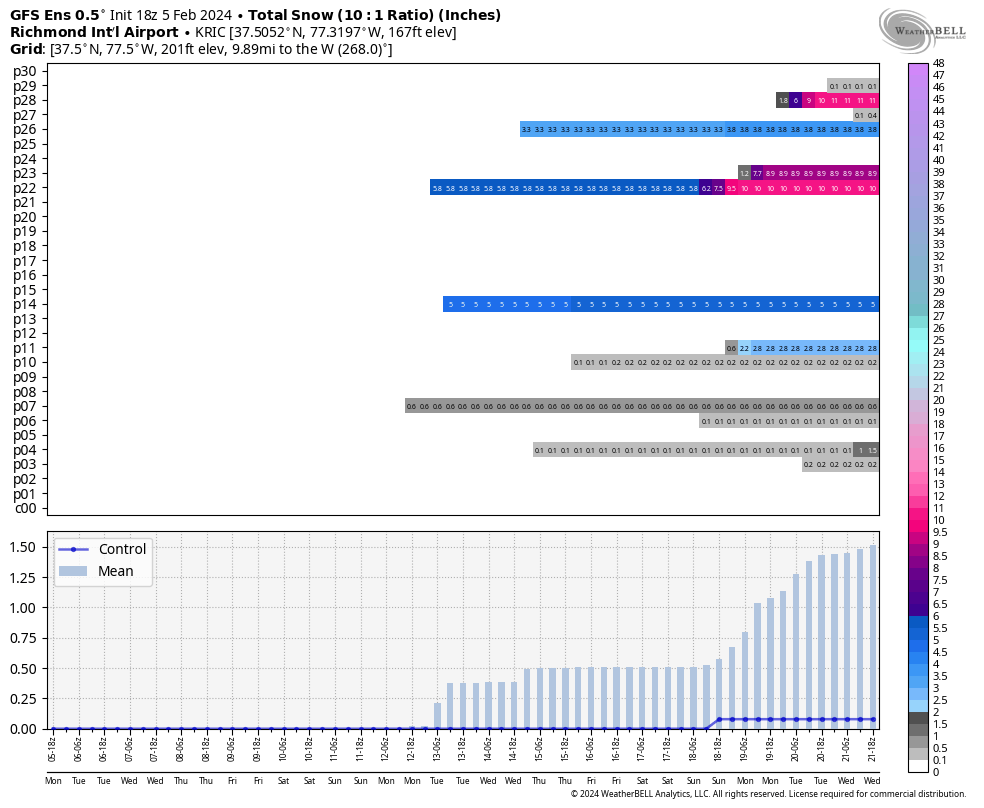Click the color scale label 20
984x808 pixels.
938,400
